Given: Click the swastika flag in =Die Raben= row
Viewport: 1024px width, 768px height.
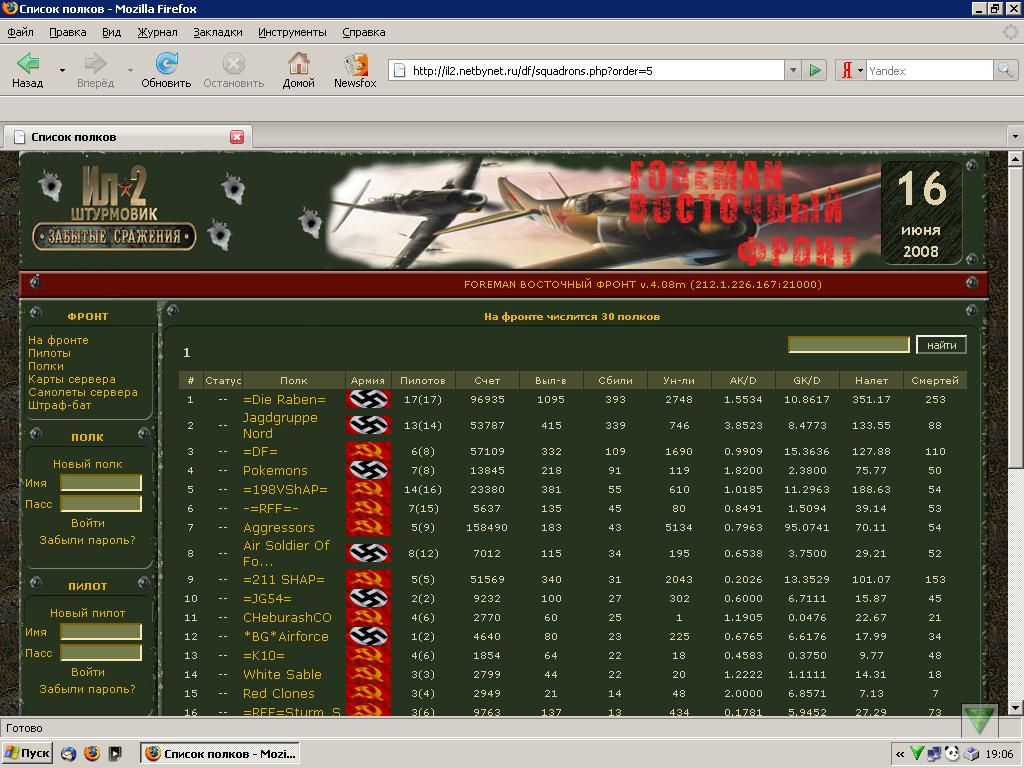Looking at the screenshot, I should (368, 399).
